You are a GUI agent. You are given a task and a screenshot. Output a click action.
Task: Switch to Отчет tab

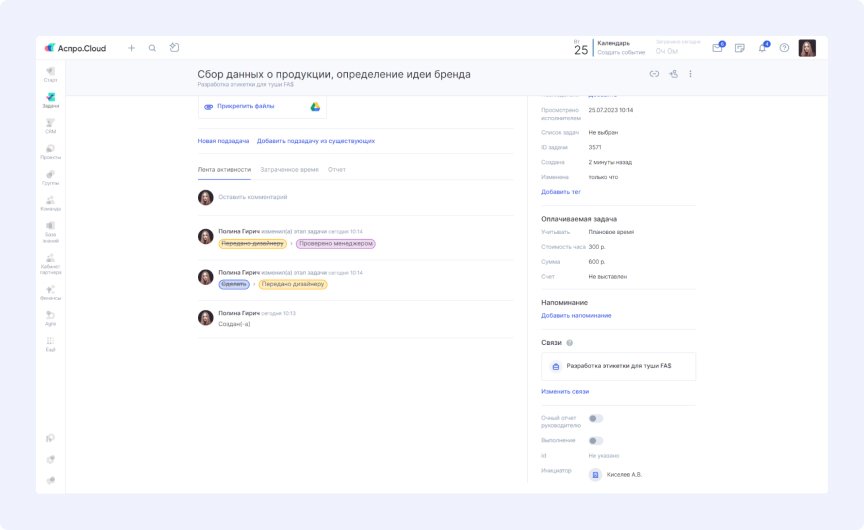click(x=337, y=170)
